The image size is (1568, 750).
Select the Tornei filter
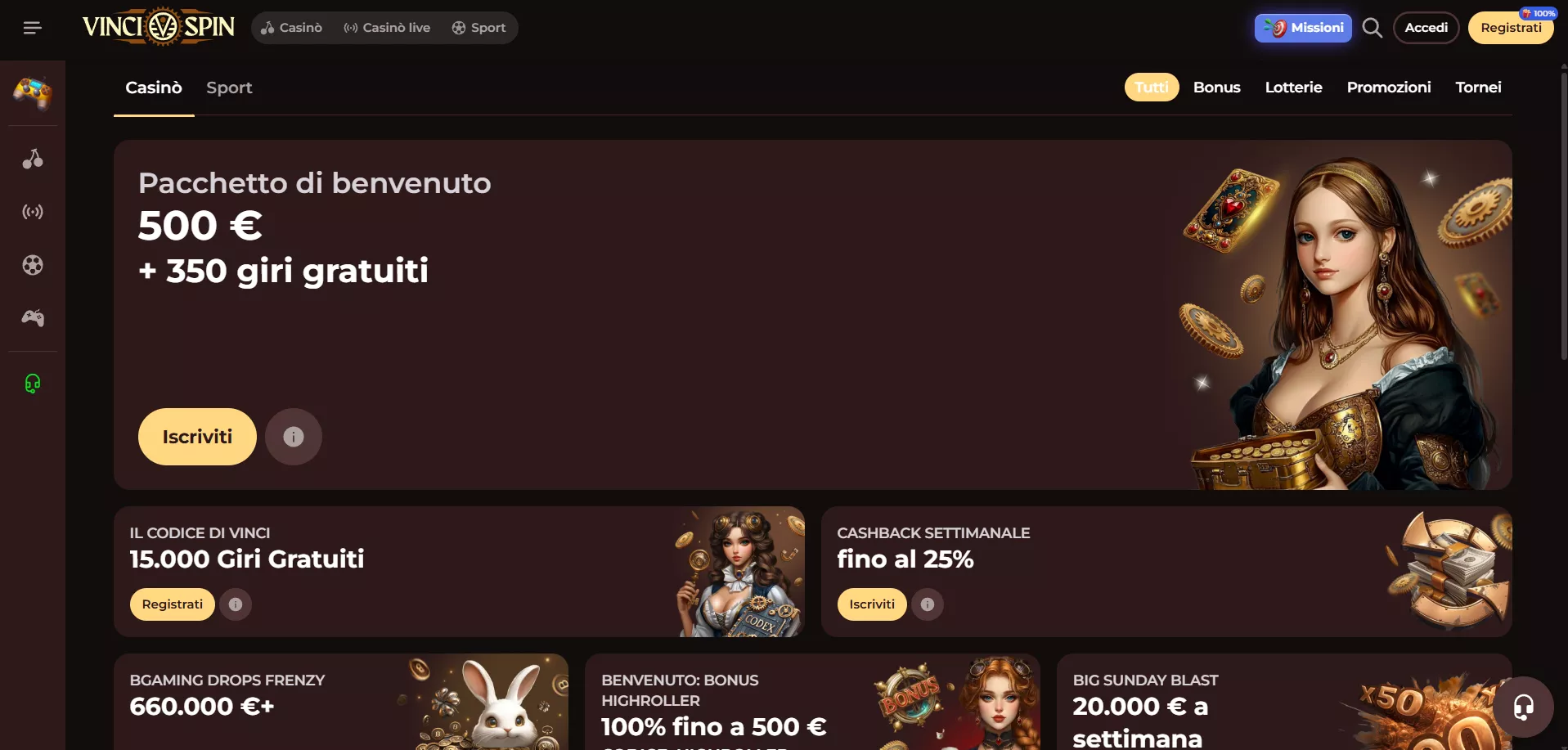point(1478,88)
